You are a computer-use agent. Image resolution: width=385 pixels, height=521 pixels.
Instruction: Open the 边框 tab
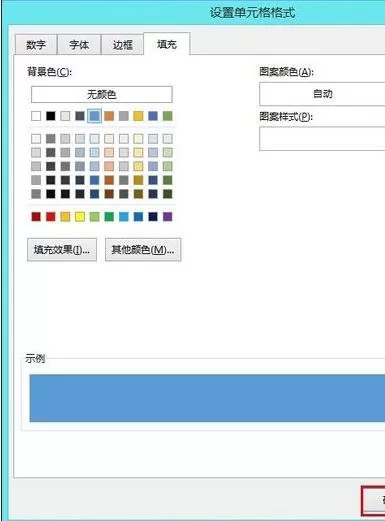pyautogui.click(x=122, y=44)
